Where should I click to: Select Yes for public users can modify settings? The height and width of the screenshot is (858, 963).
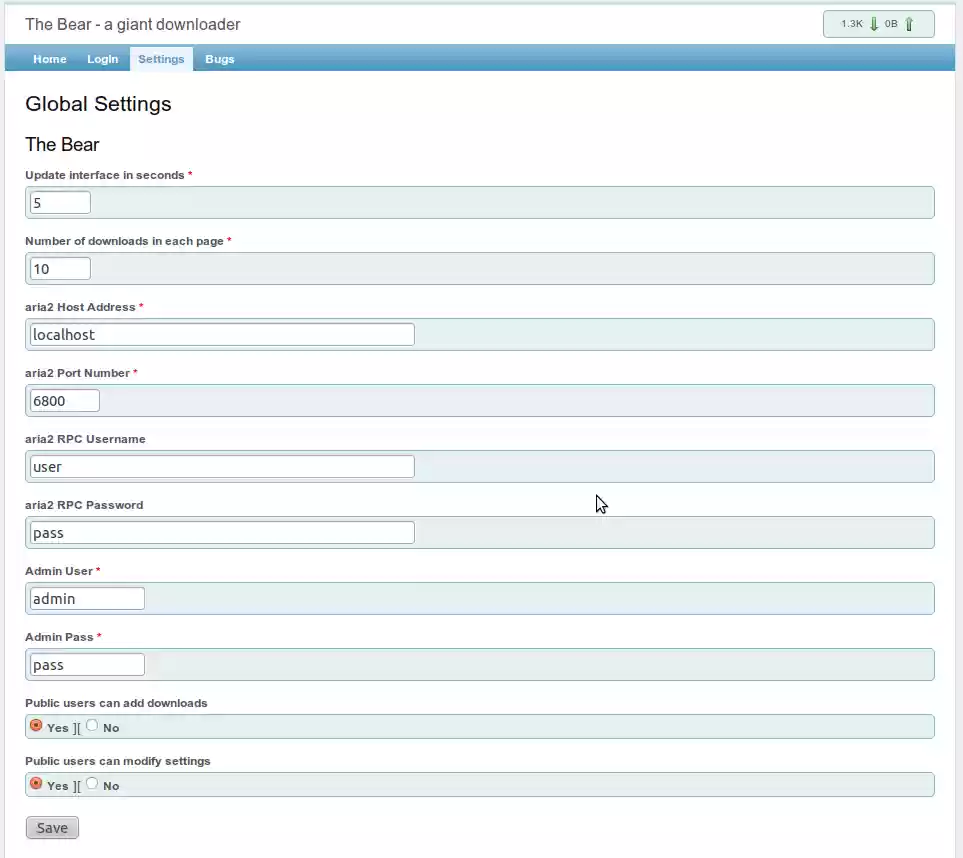(36, 783)
